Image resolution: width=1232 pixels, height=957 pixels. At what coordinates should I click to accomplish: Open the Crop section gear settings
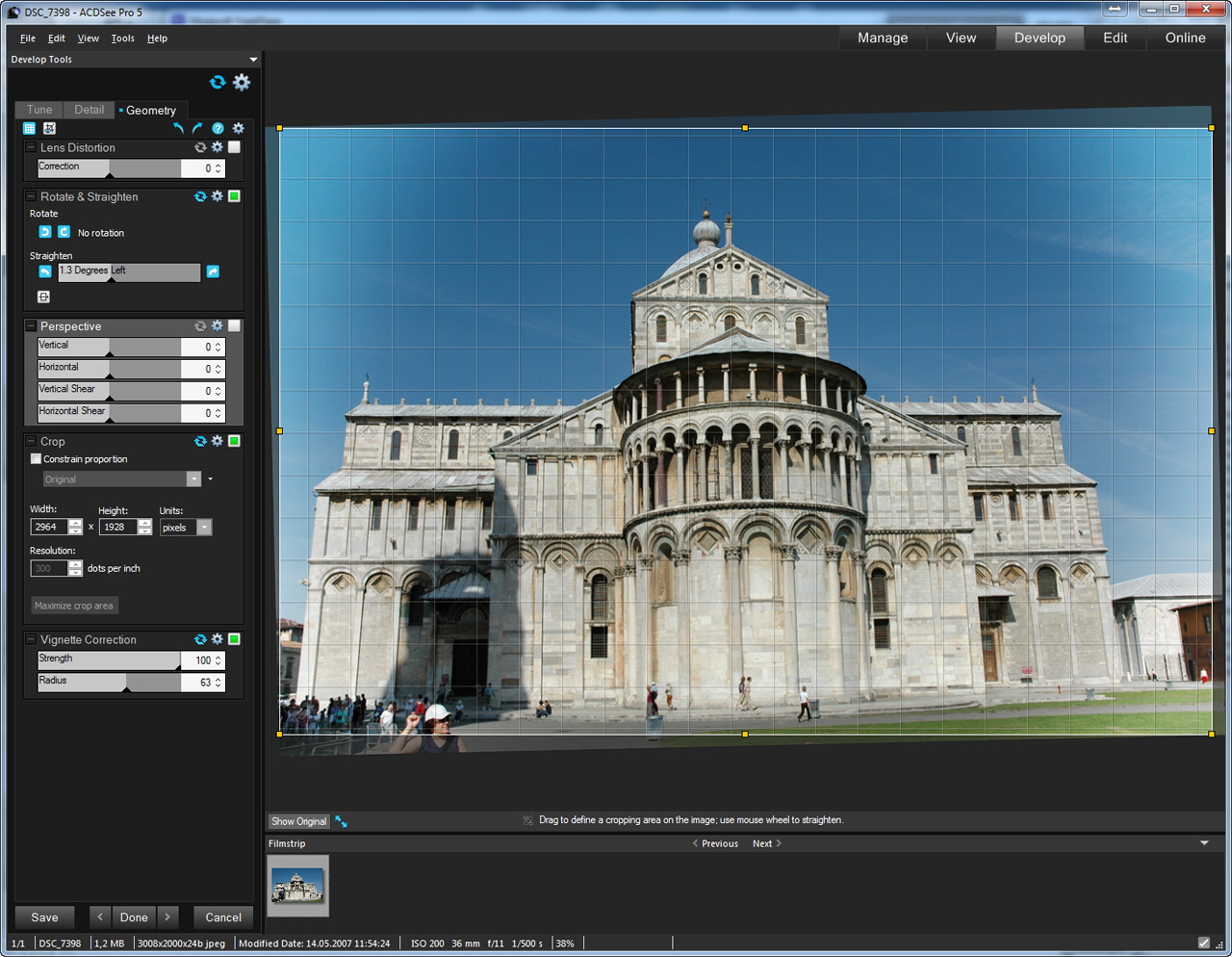click(218, 441)
